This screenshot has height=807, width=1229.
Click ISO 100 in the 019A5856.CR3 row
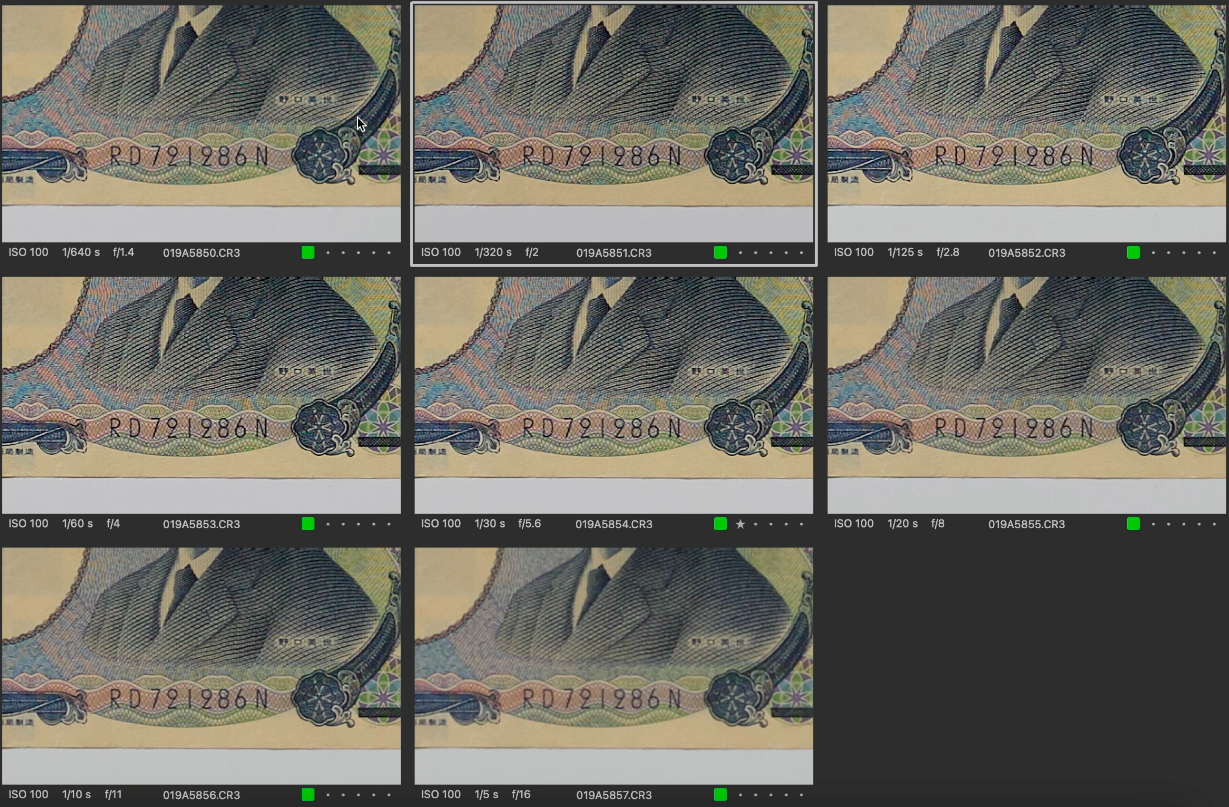click(x=29, y=794)
